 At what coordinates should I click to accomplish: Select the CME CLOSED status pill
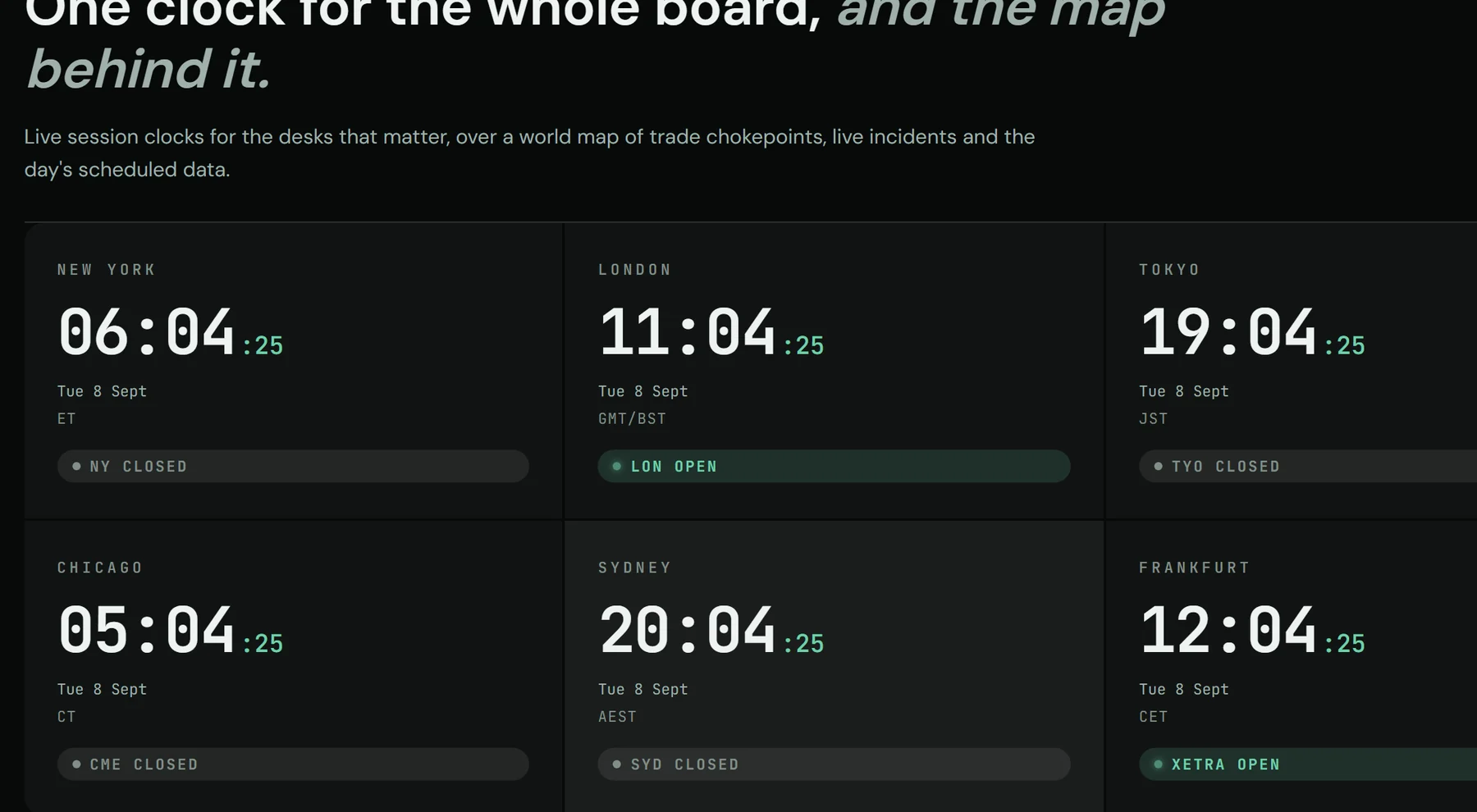click(293, 764)
